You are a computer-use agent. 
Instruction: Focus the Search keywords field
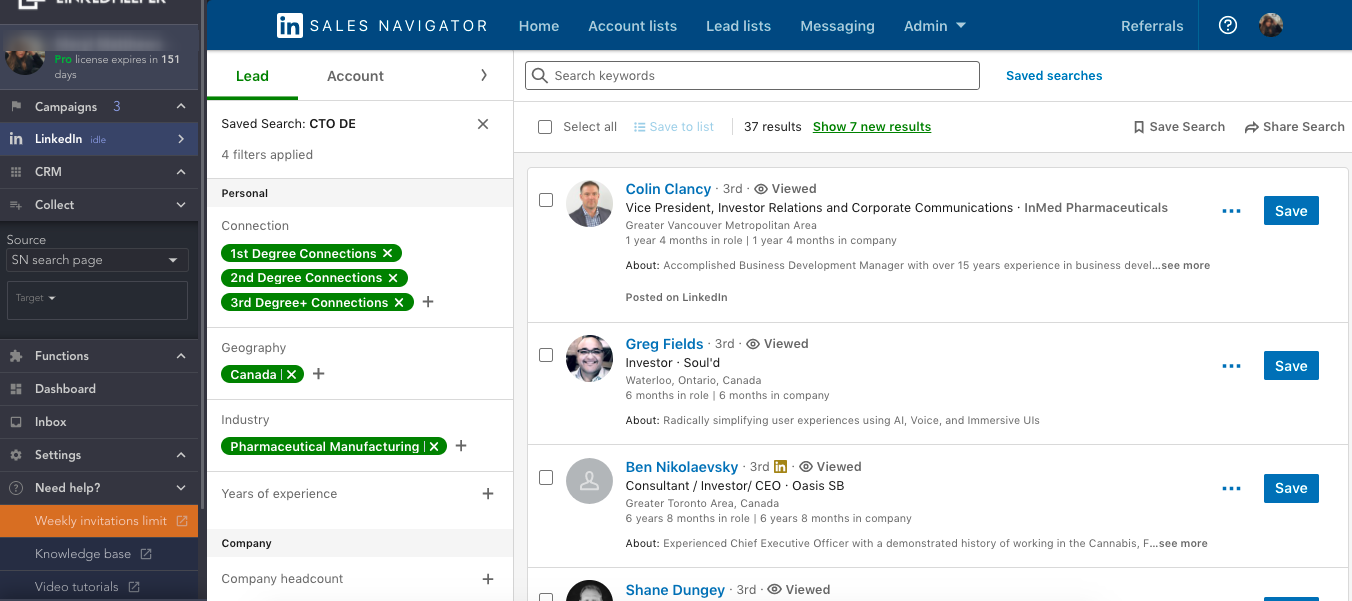[x=752, y=76]
